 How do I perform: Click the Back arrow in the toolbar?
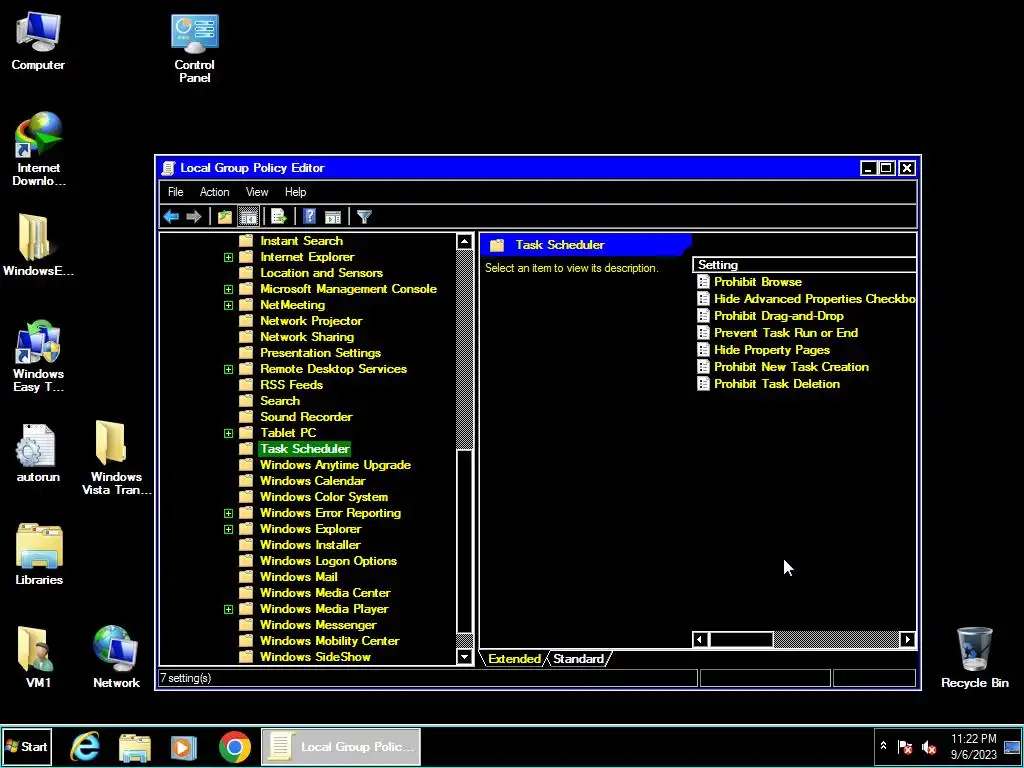pyautogui.click(x=171, y=216)
